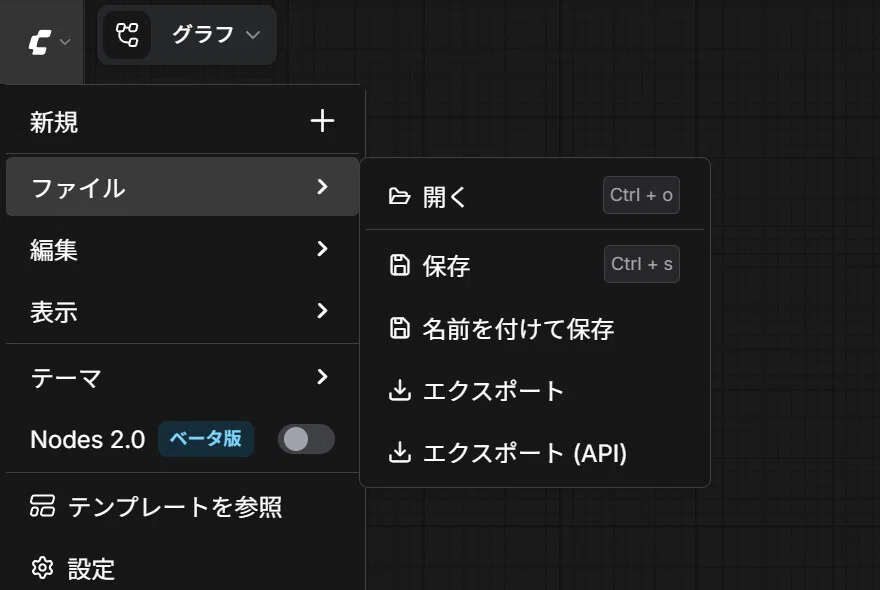
Task: Click the template icon beside テンプレートを参照
Action: [43, 506]
